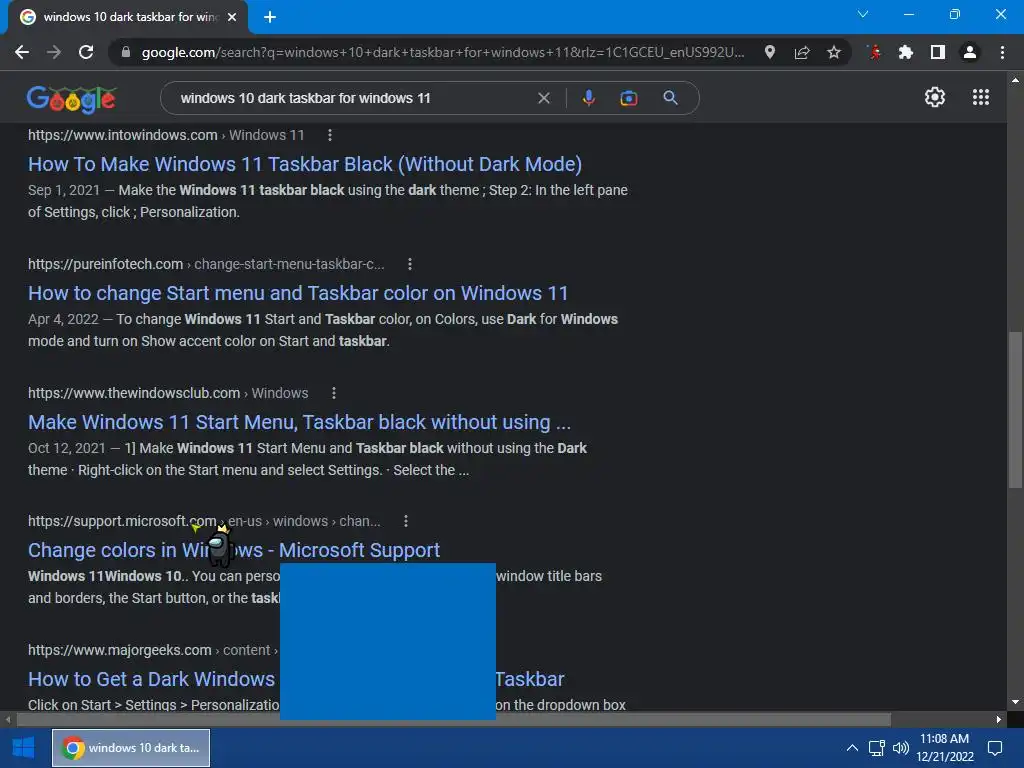Click the magnifier search button
The image size is (1024, 768).
coord(670,98)
